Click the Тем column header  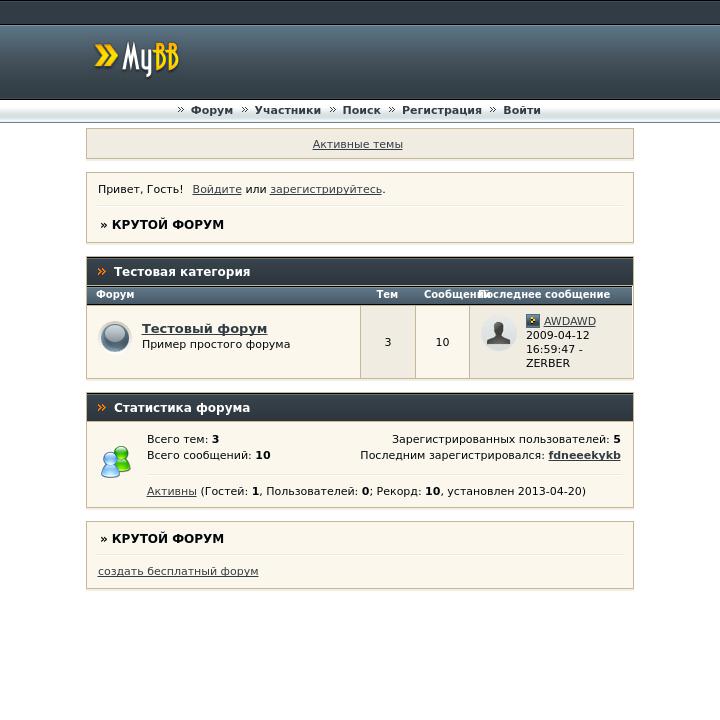[x=387, y=294]
